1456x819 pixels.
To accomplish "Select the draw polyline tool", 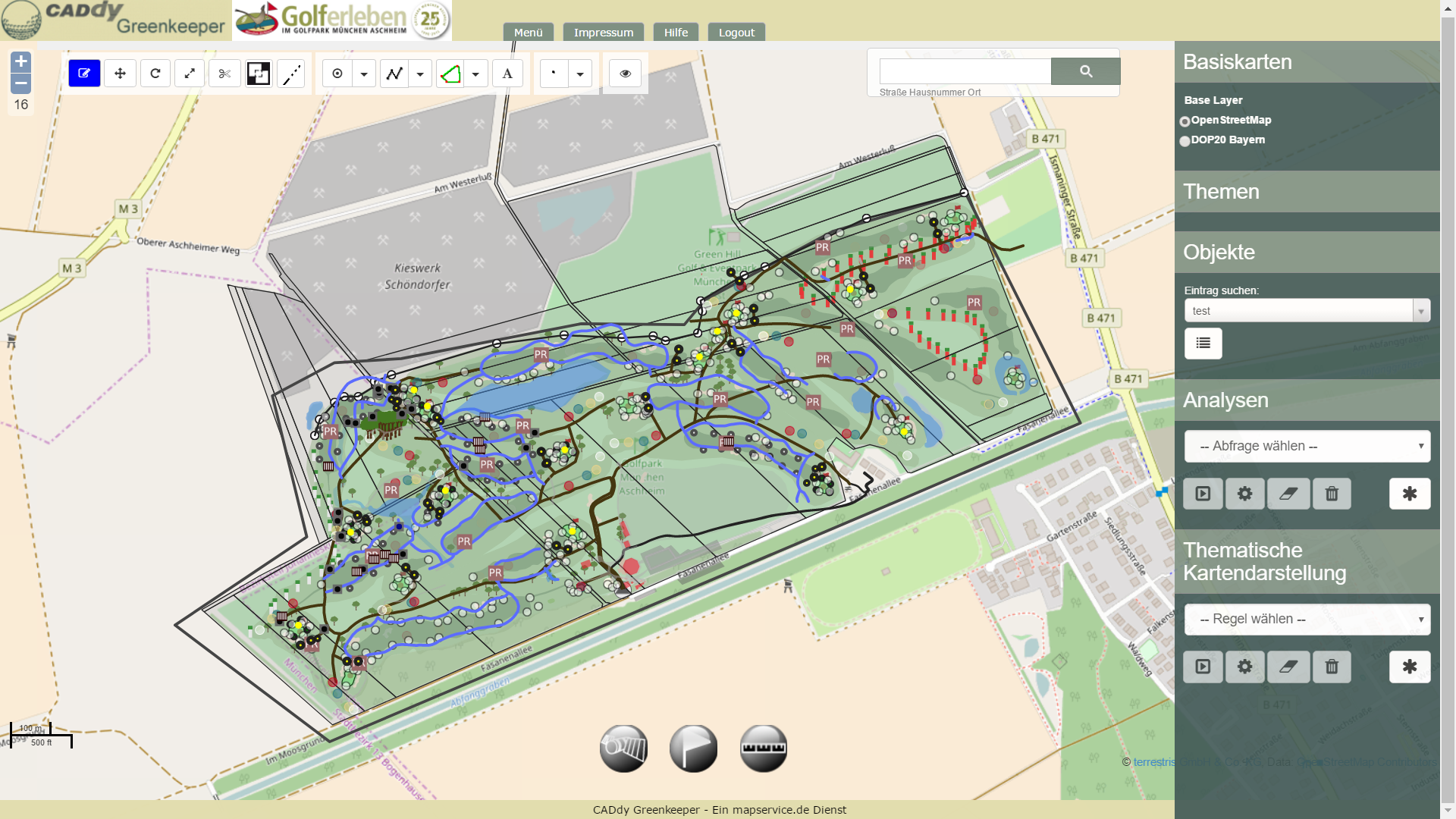I will click(394, 74).
